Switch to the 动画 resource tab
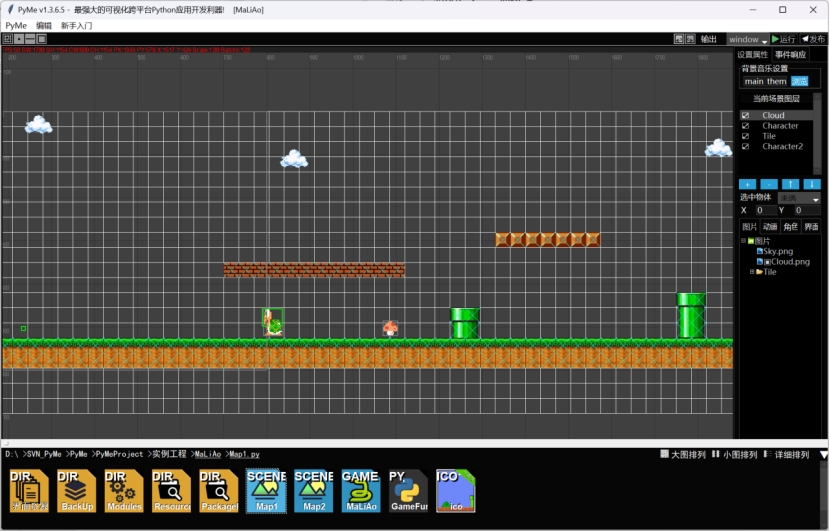Screen dimensions: 830x531 pos(770,227)
